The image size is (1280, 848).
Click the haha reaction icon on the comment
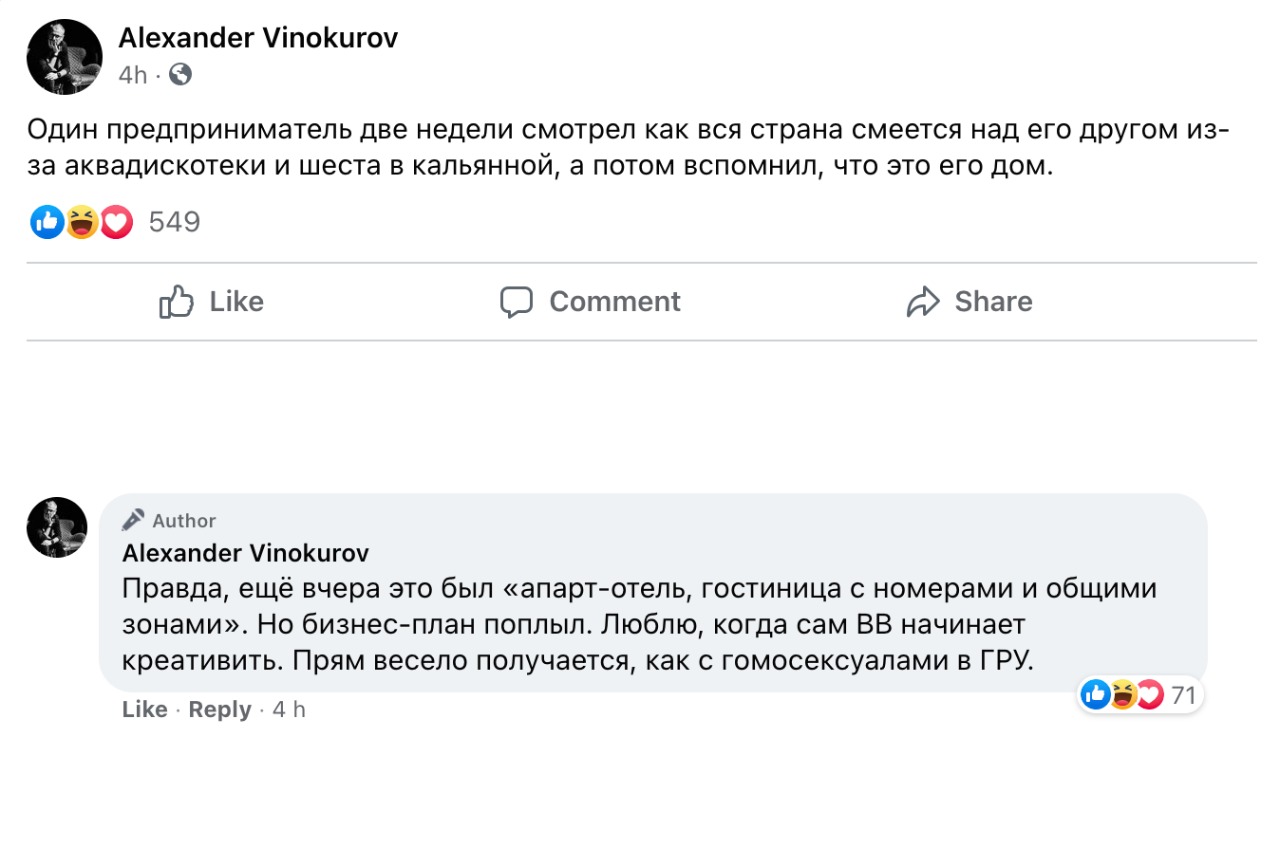(1123, 695)
